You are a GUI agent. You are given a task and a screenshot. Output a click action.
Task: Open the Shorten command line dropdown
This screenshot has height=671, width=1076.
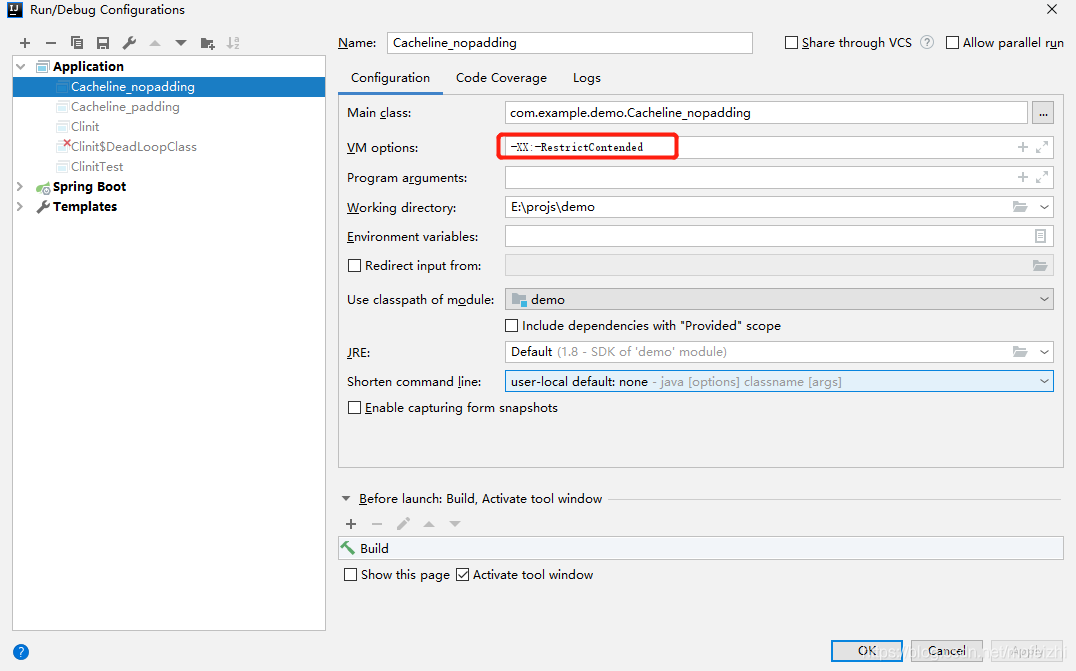point(1044,381)
